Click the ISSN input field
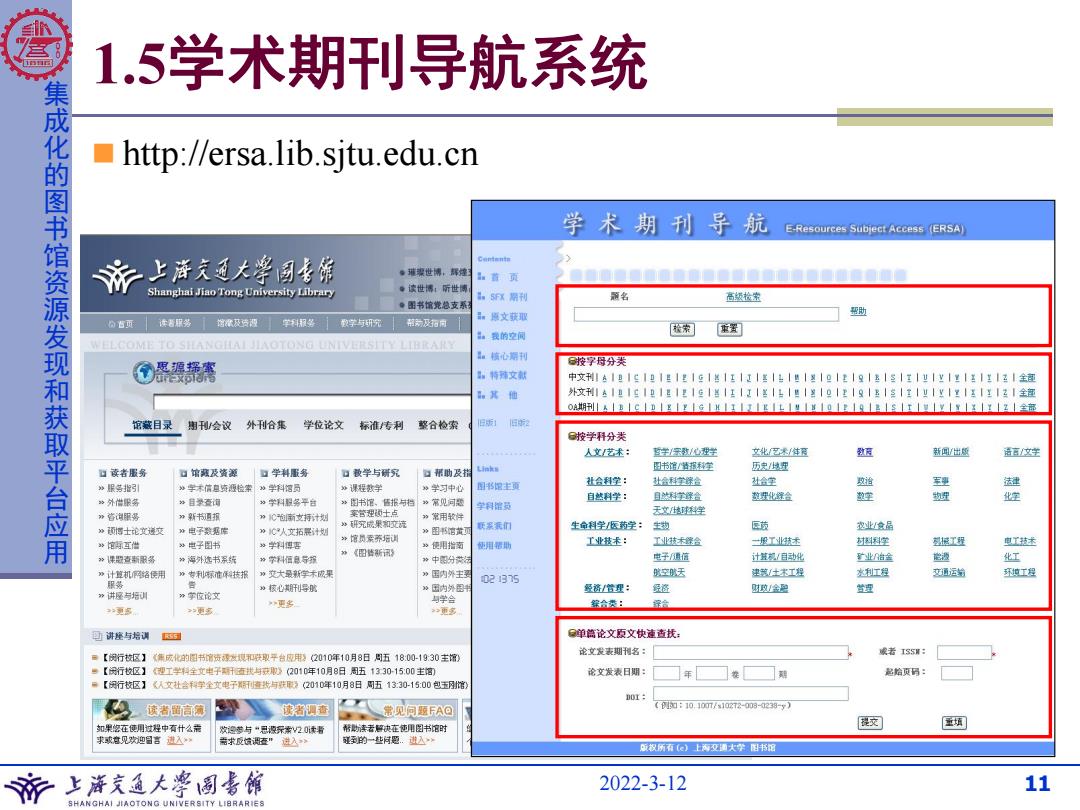1080x810 pixels. pos(964,652)
